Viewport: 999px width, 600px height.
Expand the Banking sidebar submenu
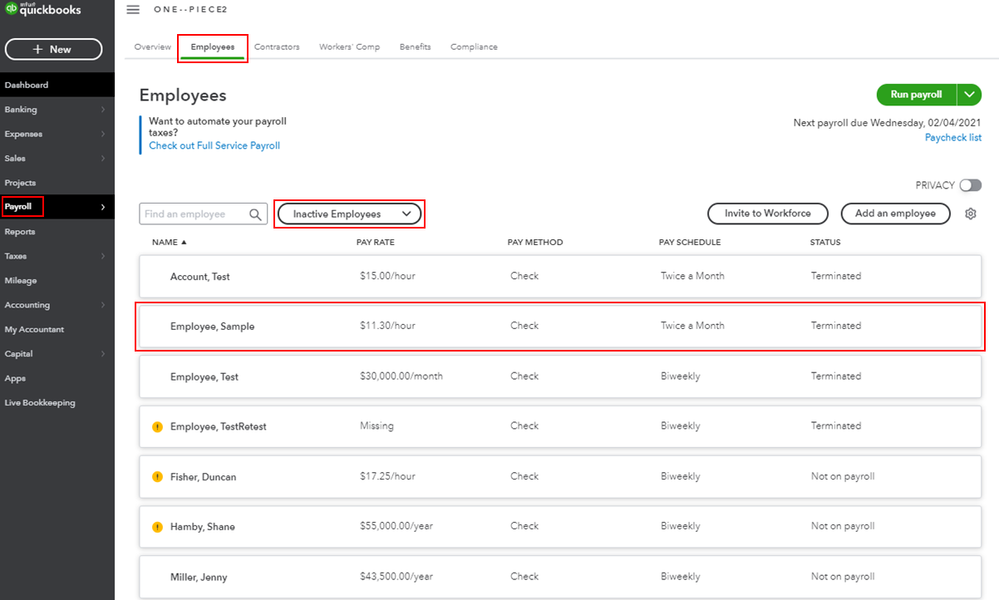point(102,110)
